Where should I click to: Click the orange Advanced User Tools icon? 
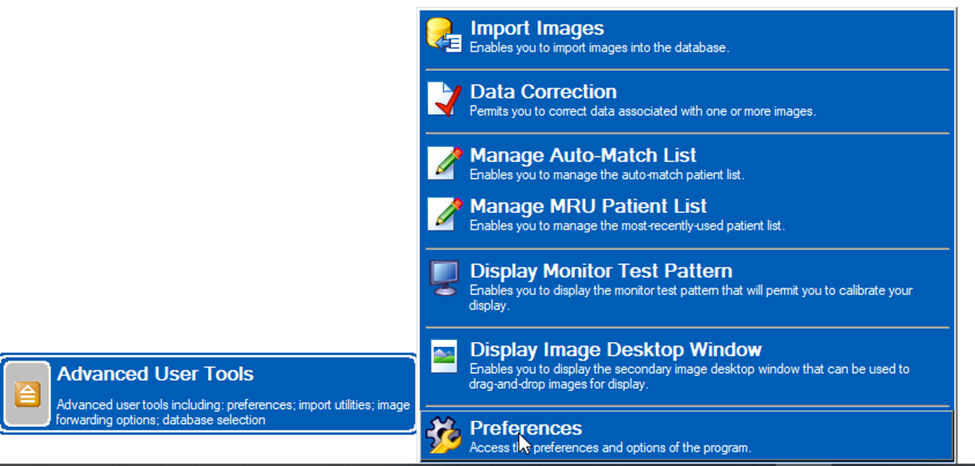click(27, 394)
